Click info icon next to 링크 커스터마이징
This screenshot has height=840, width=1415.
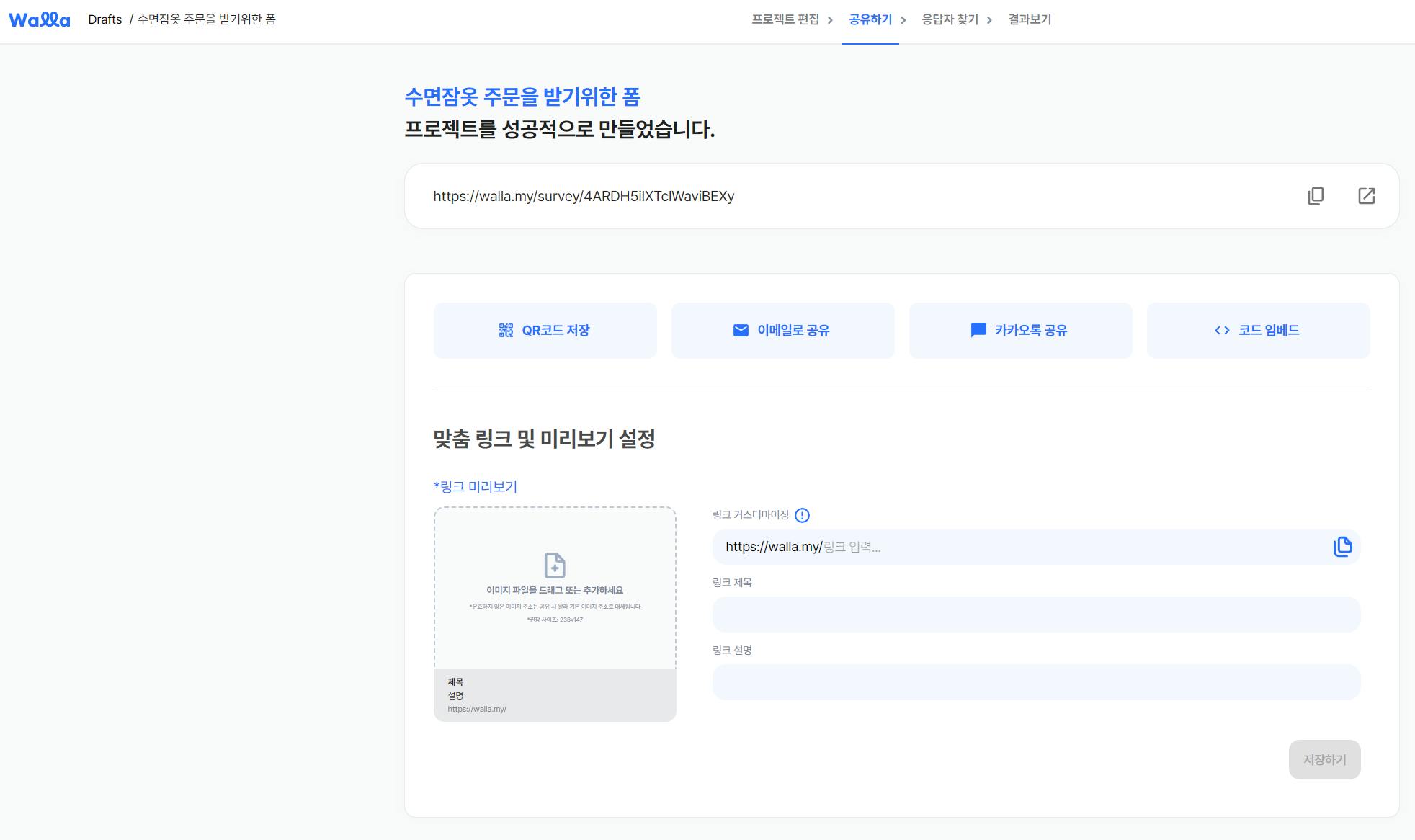click(802, 515)
